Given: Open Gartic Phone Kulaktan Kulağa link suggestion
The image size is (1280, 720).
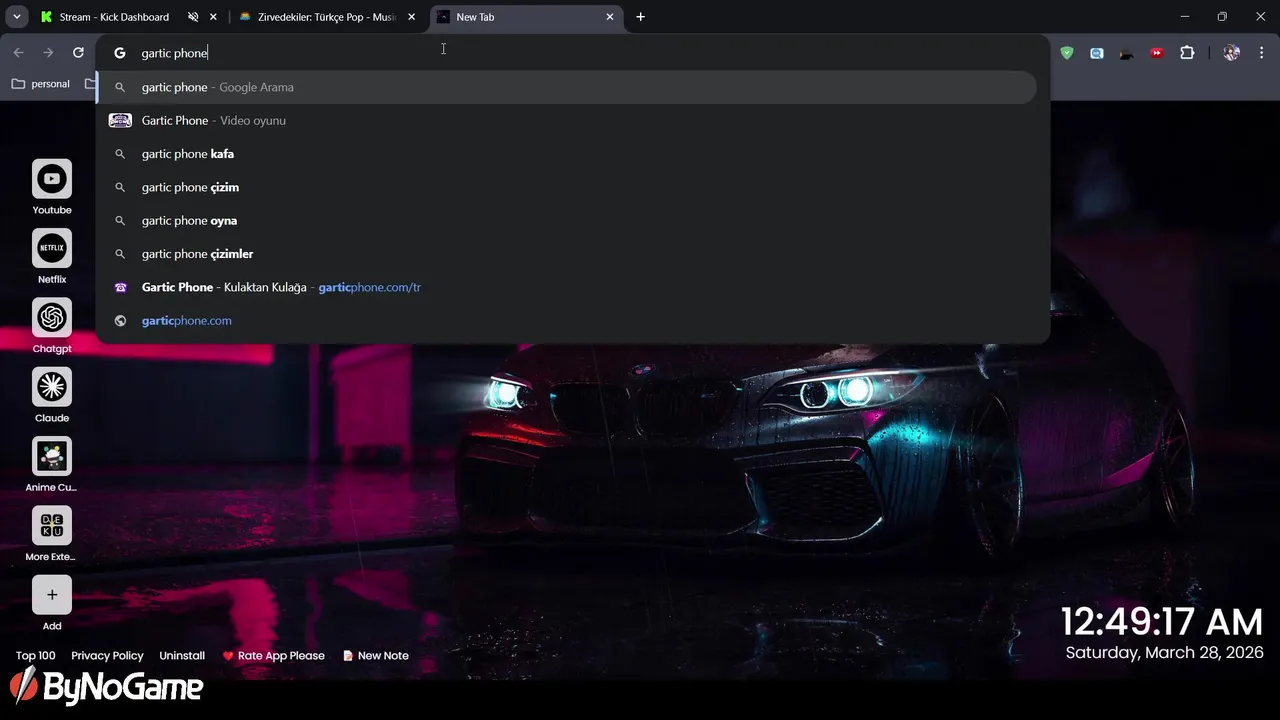Looking at the screenshot, I should [566, 287].
